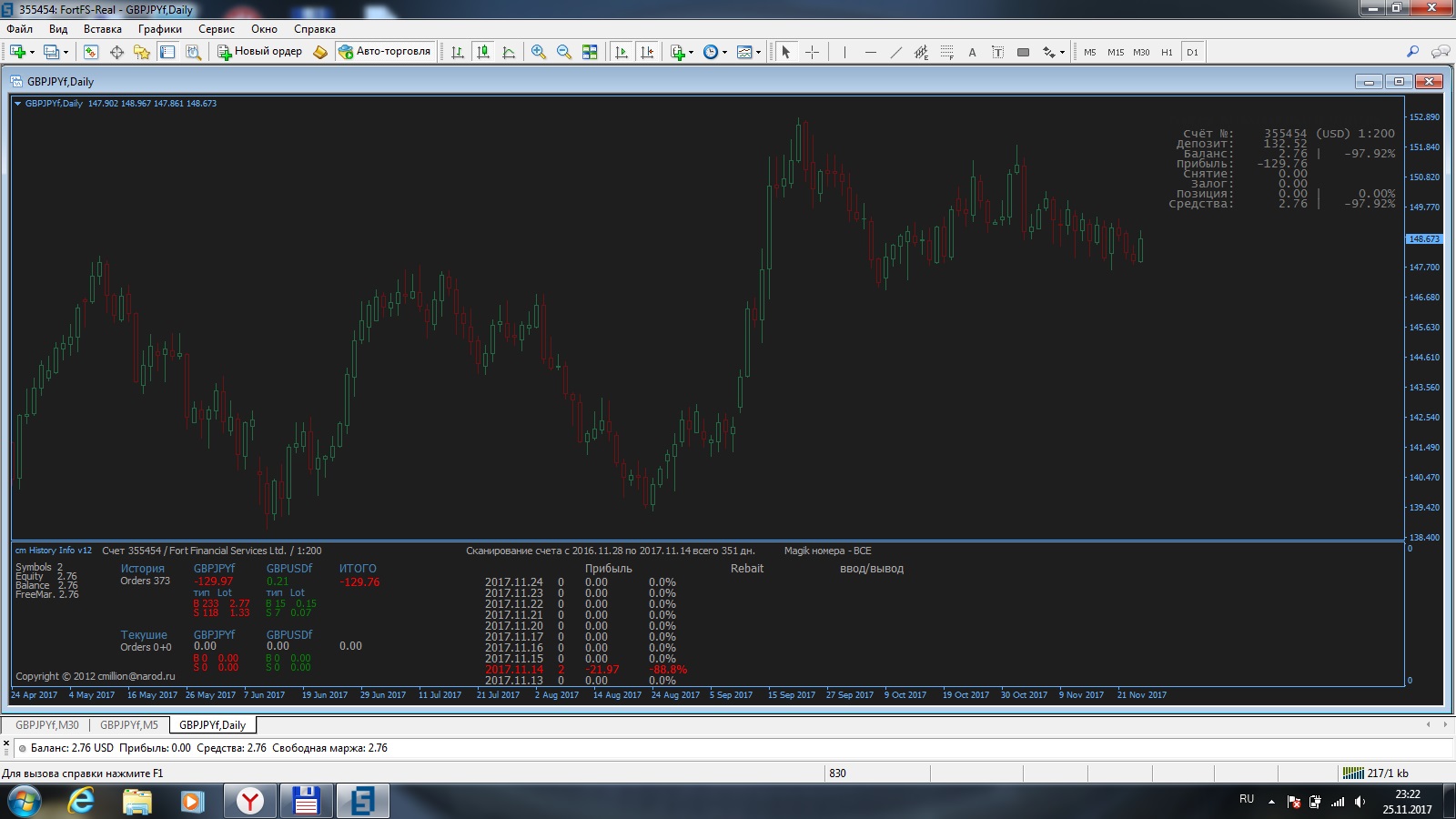The height and width of the screenshot is (819, 1456).
Task: Open Yandex browser from the taskbar
Action: point(249,801)
